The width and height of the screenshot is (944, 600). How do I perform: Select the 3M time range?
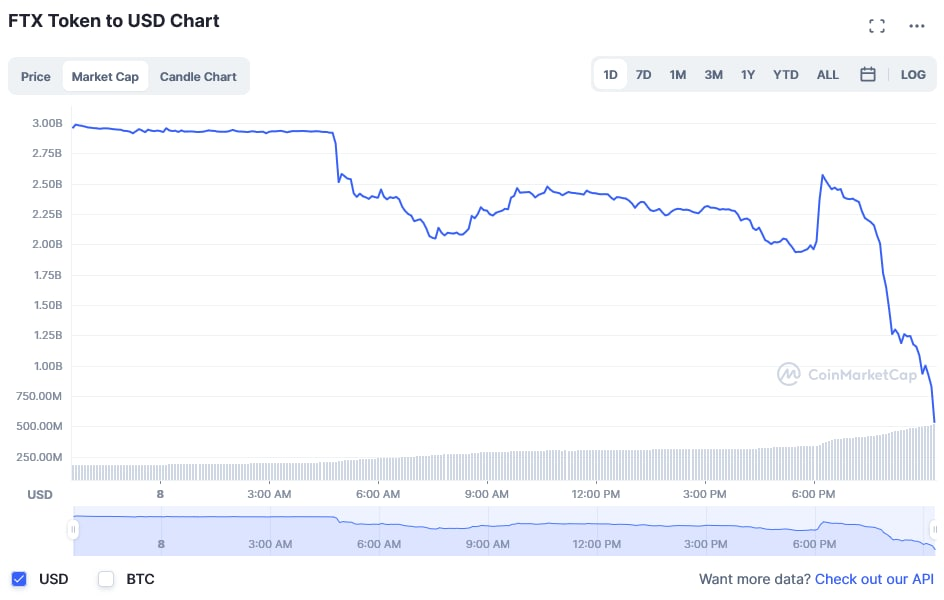click(x=713, y=74)
